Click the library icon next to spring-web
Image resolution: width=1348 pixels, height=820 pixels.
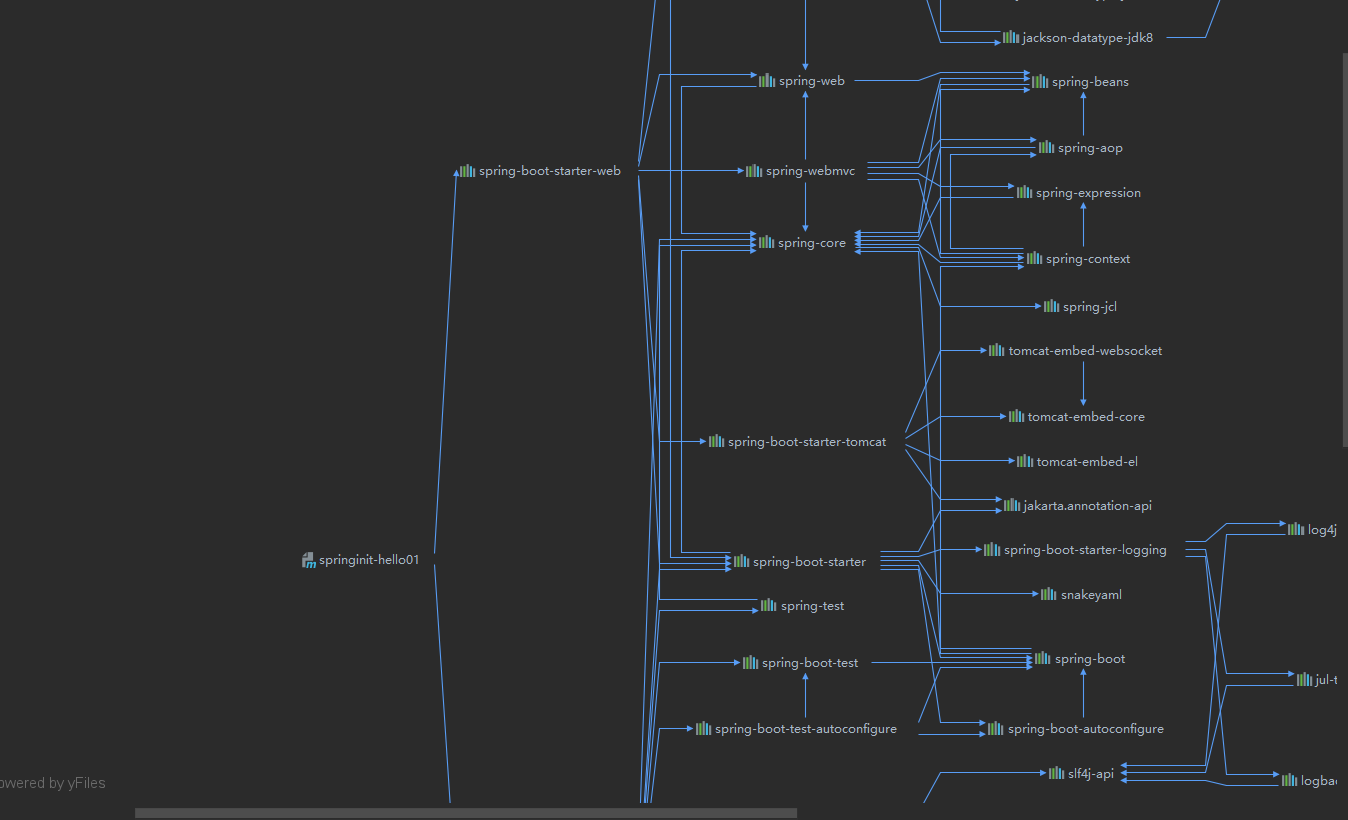pyautogui.click(x=767, y=81)
